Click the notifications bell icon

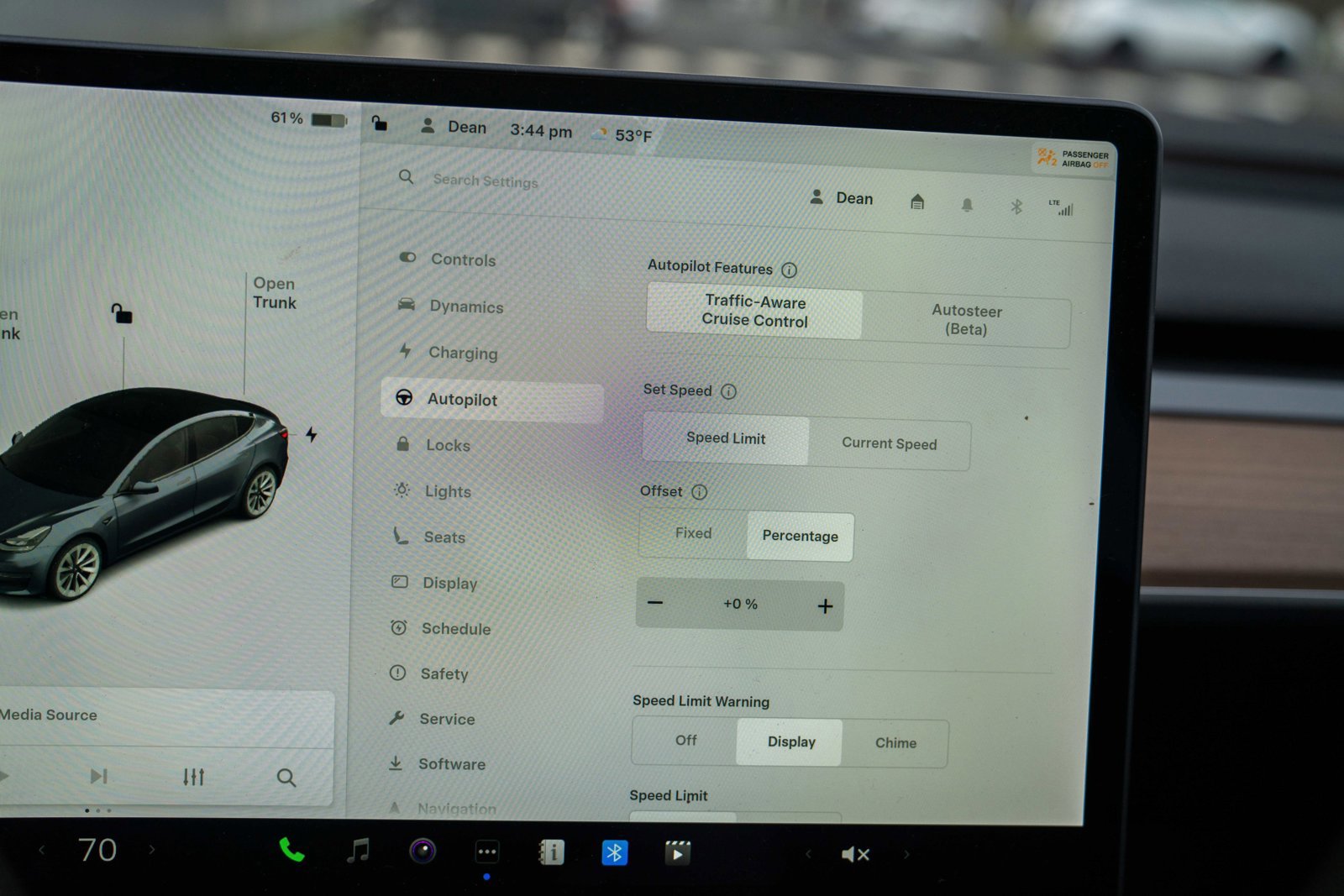pyautogui.click(x=967, y=204)
